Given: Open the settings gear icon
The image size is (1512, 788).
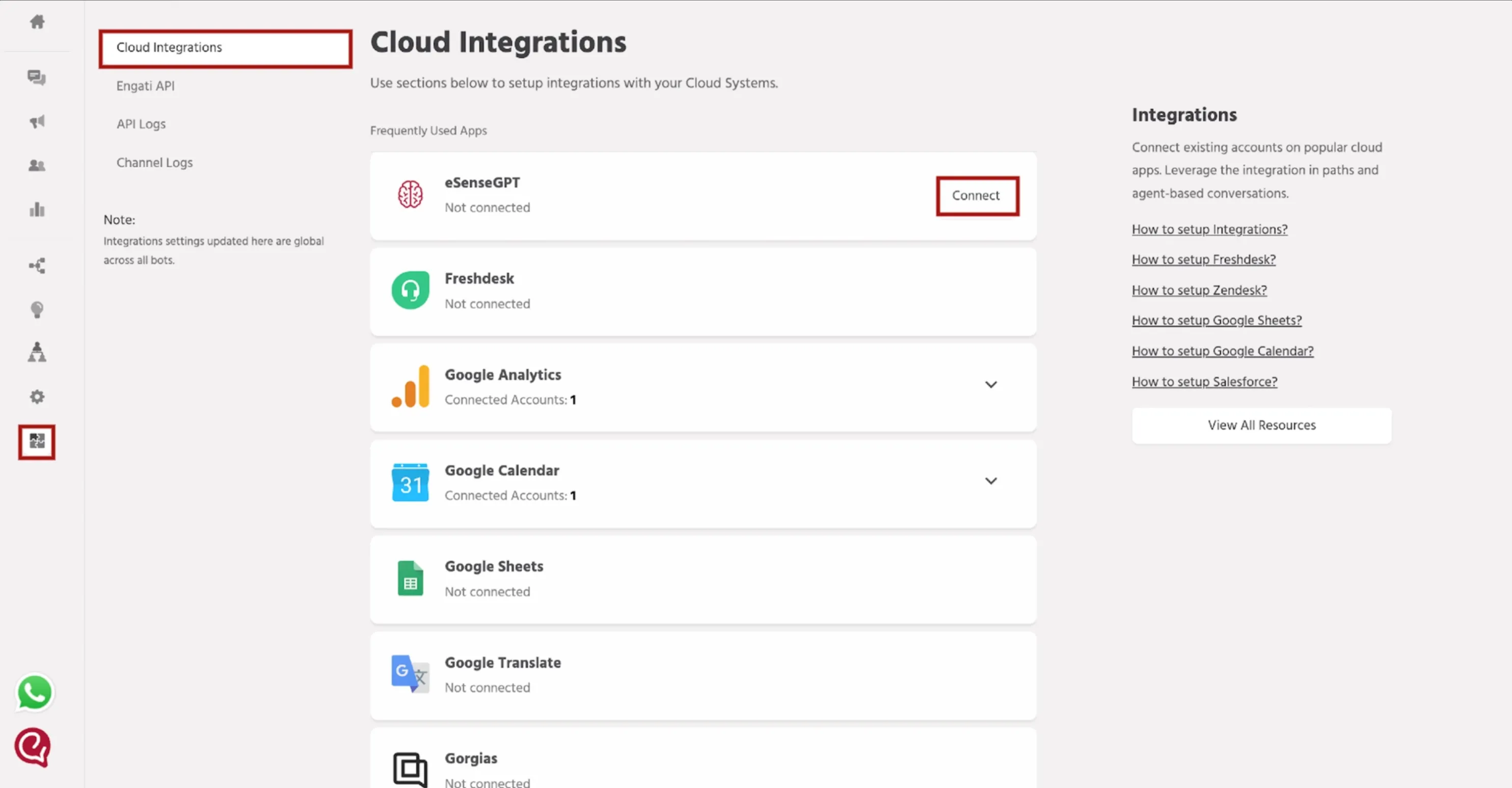Looking at the screenshot, I should (37, 397).
